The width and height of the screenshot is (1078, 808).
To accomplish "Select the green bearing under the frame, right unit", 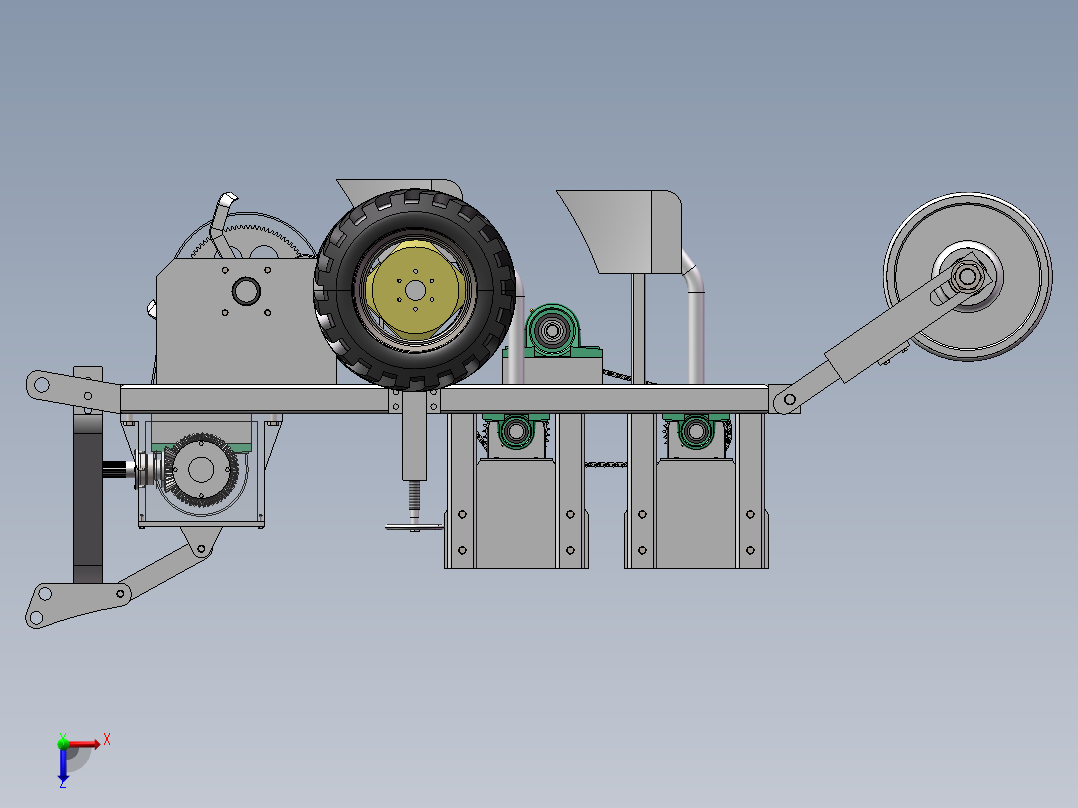I will coord(696,430).
